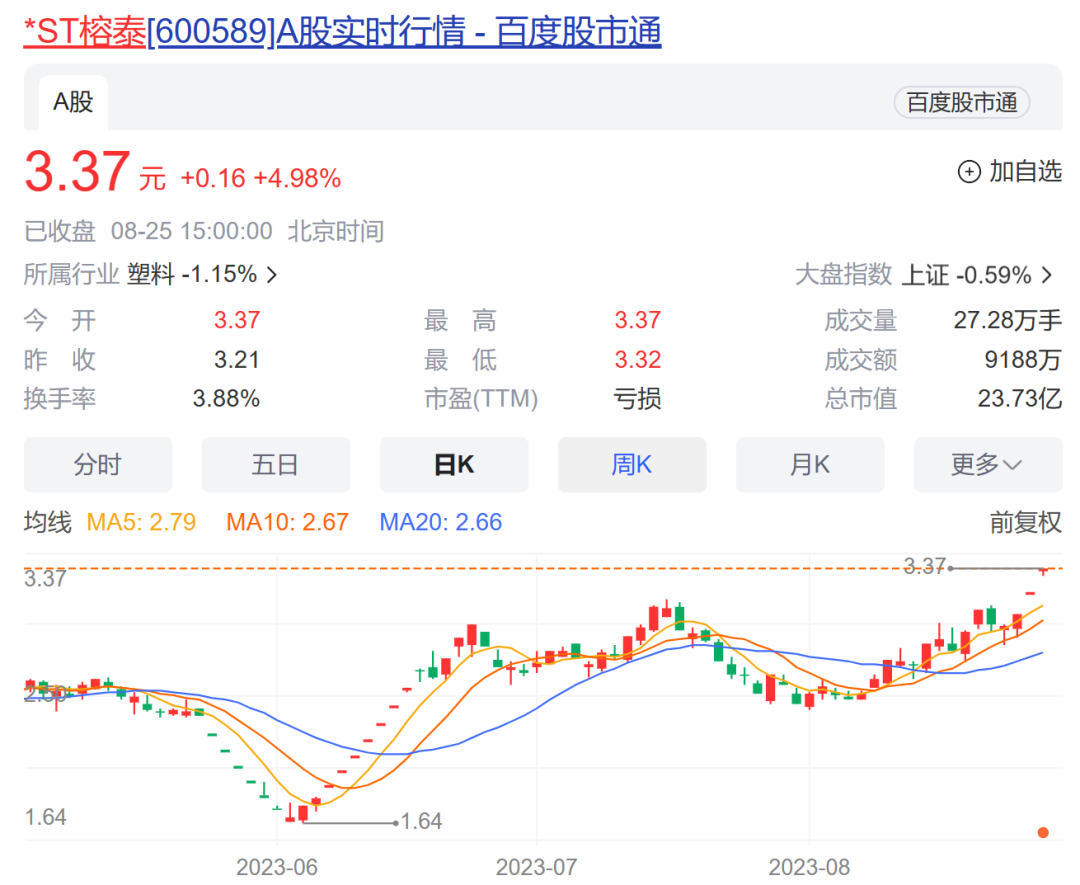Open the 塑料 industry link
The width and height of the screenshot is (1080, 885).
click(151, 274)
